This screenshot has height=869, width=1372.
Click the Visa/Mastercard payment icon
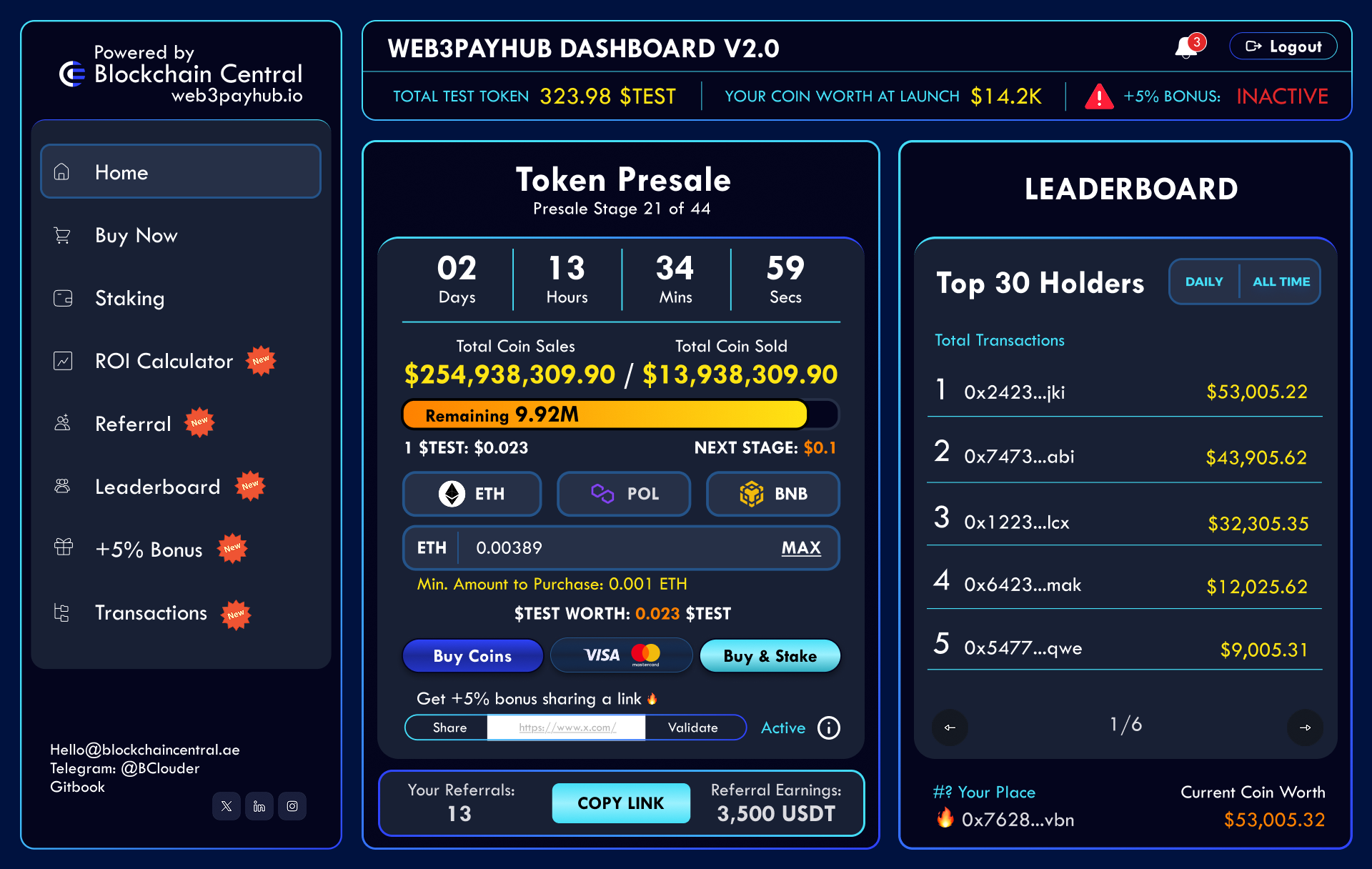(621, 655)
